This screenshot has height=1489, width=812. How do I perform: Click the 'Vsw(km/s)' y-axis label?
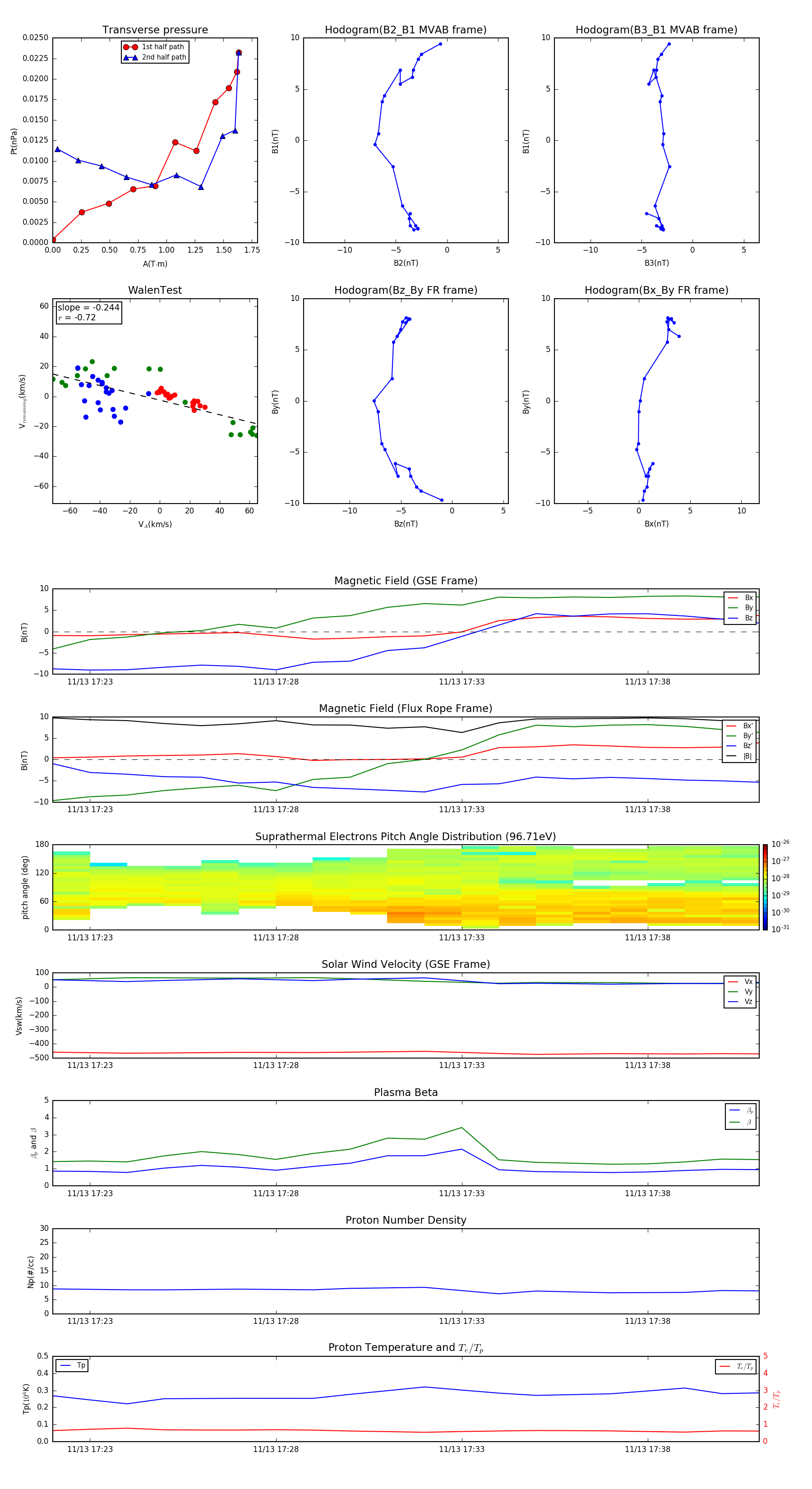click(19, 1016)
